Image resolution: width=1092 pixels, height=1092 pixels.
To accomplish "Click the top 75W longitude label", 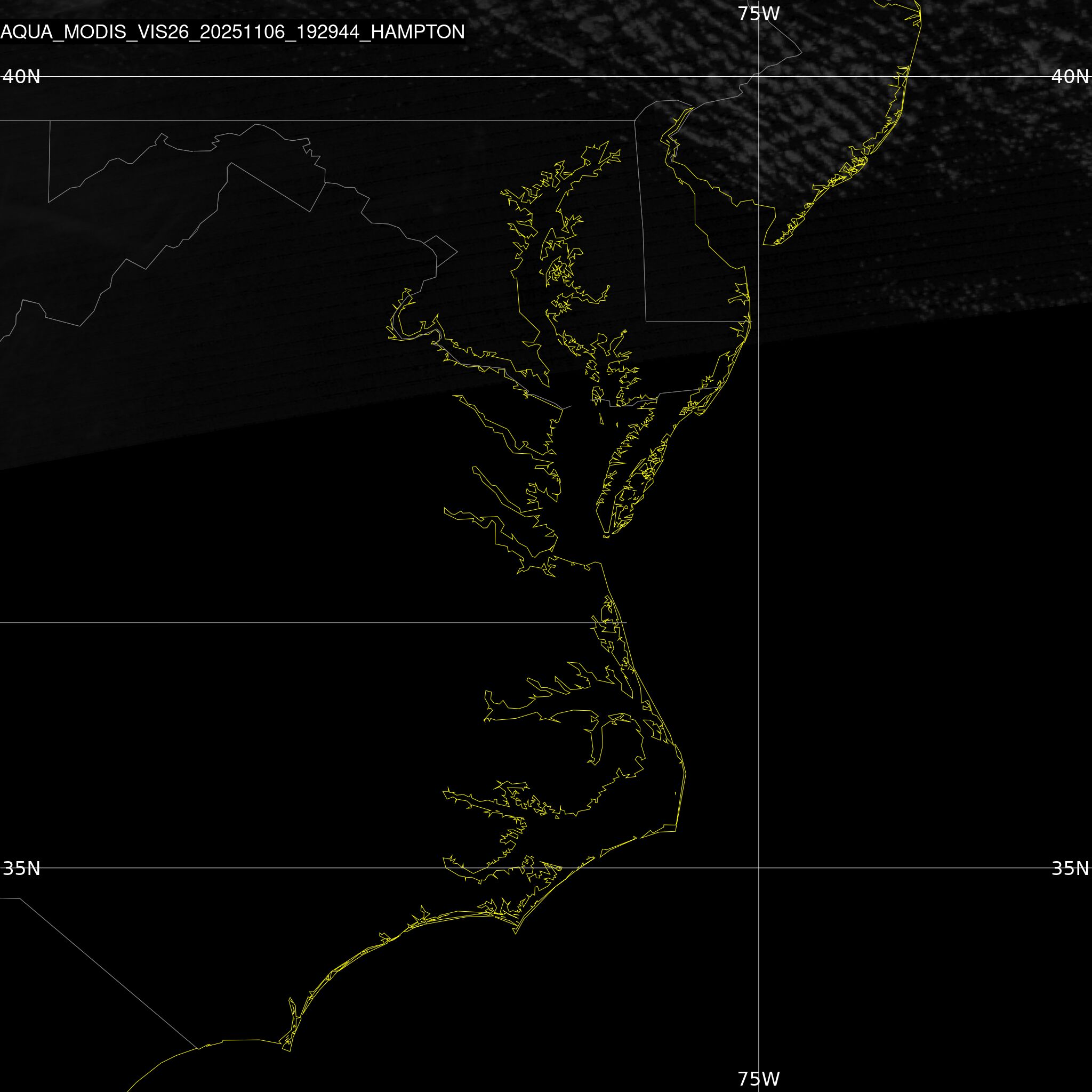I will [759, 13].
